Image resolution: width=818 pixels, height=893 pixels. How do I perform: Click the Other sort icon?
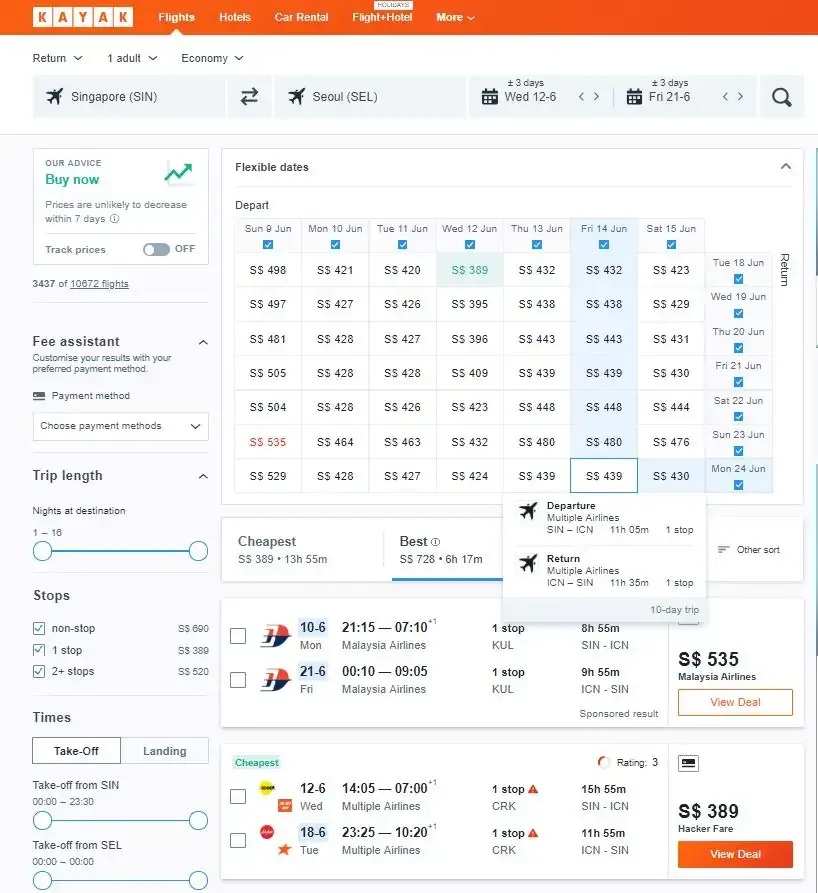point(723,550)
